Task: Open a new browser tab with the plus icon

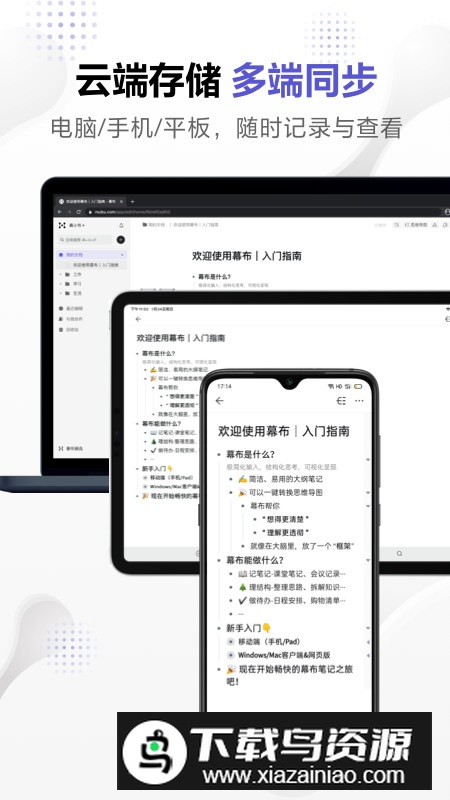Action: click(132, 202)
